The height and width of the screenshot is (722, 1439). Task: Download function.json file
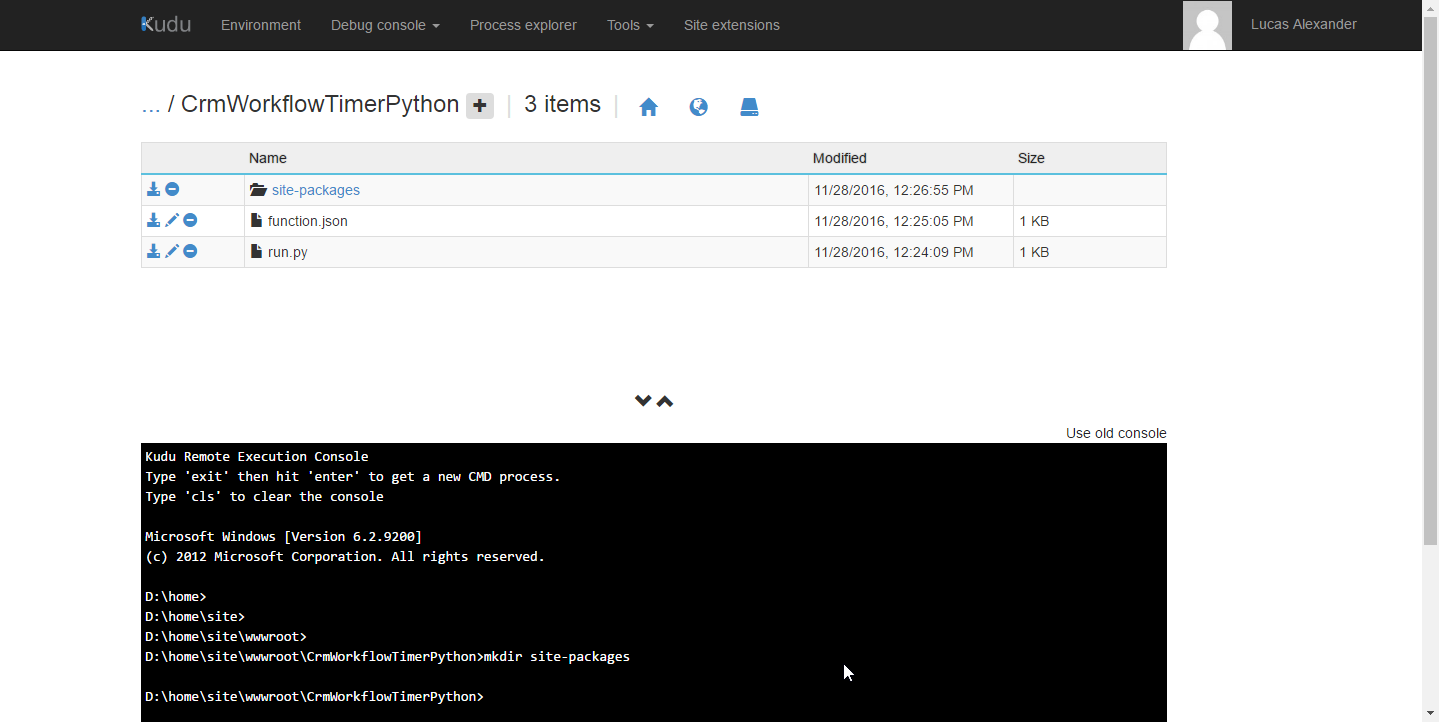click(x=153, y=220)
